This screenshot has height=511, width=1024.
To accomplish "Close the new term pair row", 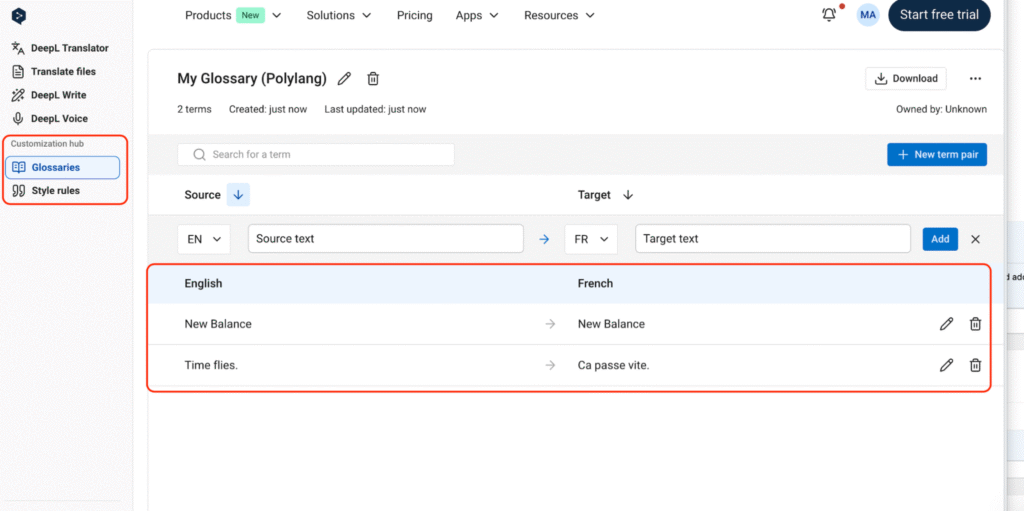I will pos(976,239).
